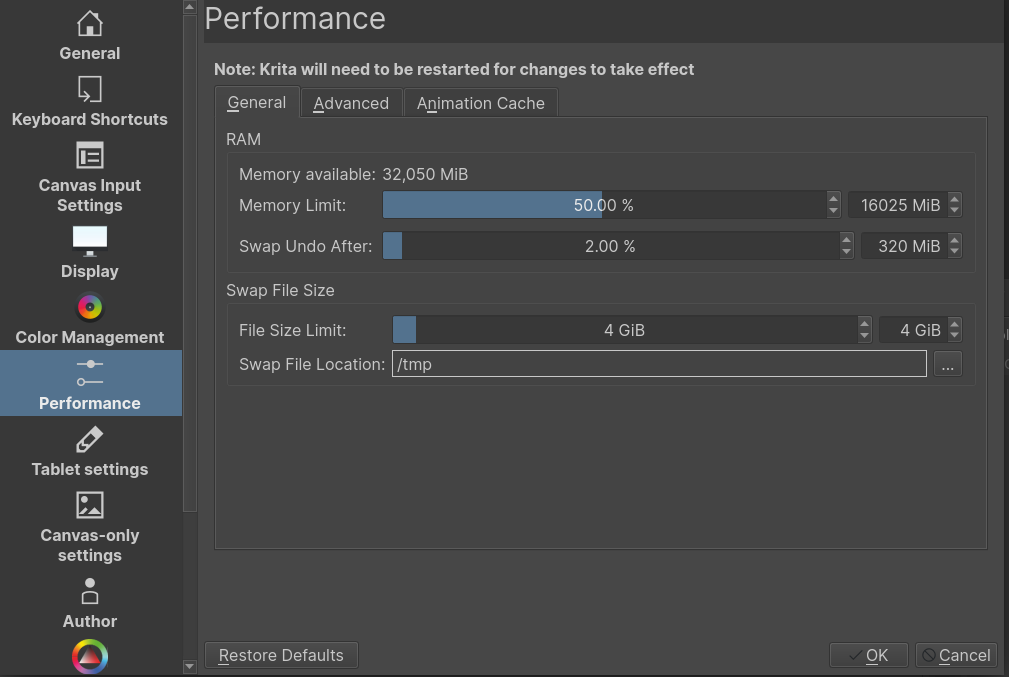
Task: Open Color Management color wheel icon
Action: pyautogui.click(x=90, y=307)
